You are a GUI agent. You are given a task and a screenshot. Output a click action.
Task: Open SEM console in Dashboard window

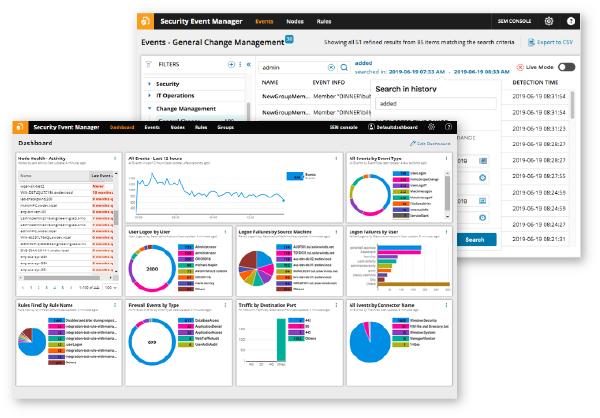coord(344,127)
